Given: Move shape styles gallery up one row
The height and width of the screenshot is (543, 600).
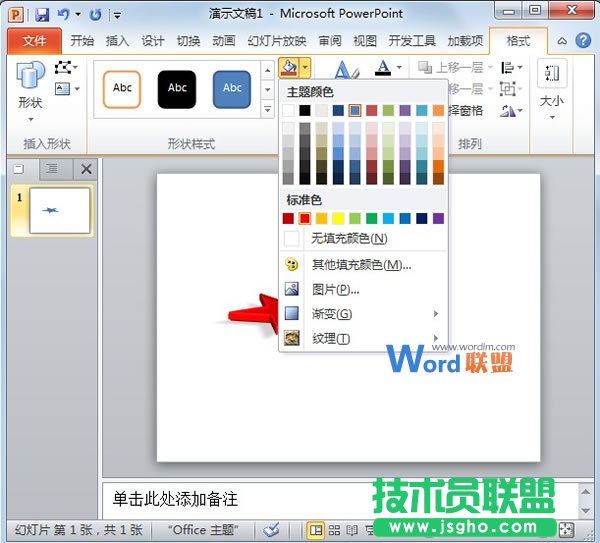Looking at the screenshot, I should [267, 70].
